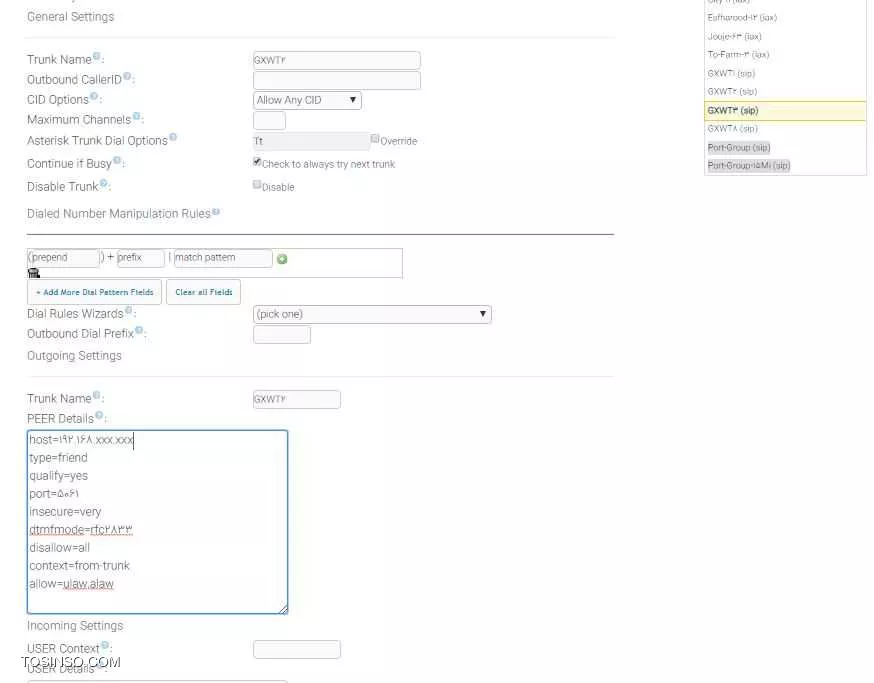Show help tooltip for Disable Trunk

103,183
